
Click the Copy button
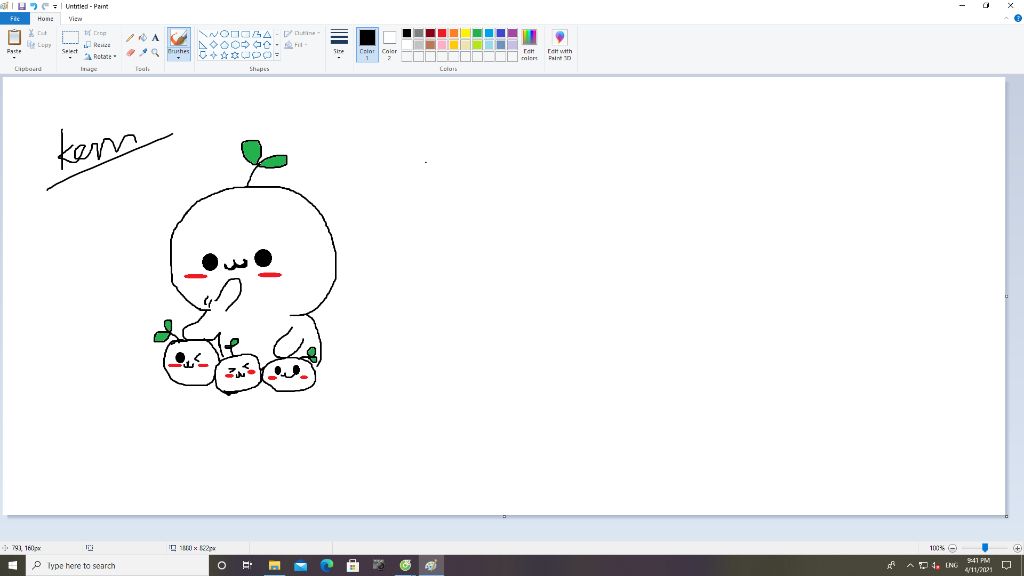(x=39, y=45)
